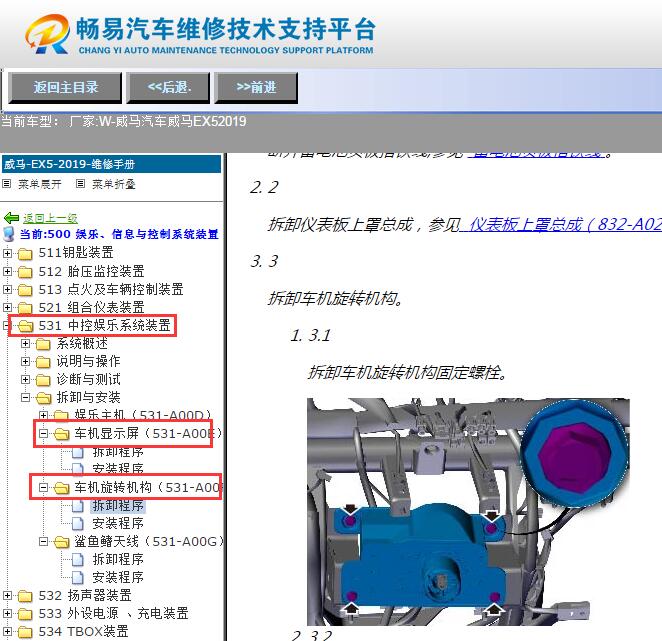Click 当前:500 娱乐、信息与控制系统装置 heading
Image resolution: width=662 pixels, height=641 pixels.
[x=119, y=234]
